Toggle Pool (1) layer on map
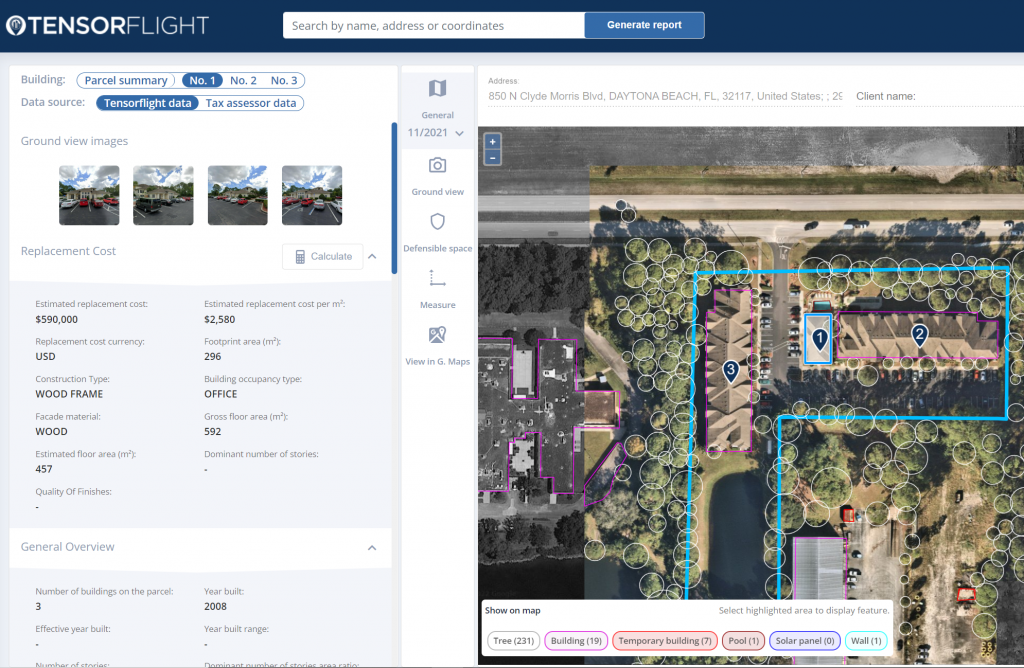 [743, 641]
